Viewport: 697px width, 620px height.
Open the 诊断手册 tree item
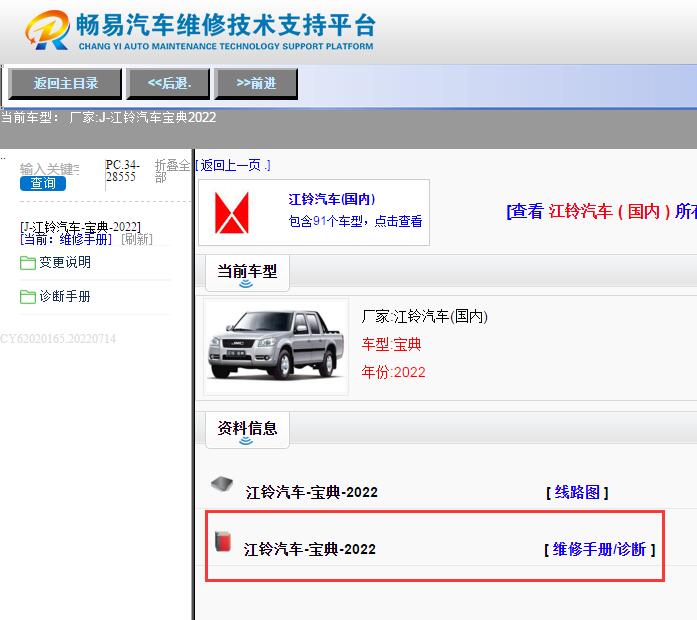click(x=65, y=296)
